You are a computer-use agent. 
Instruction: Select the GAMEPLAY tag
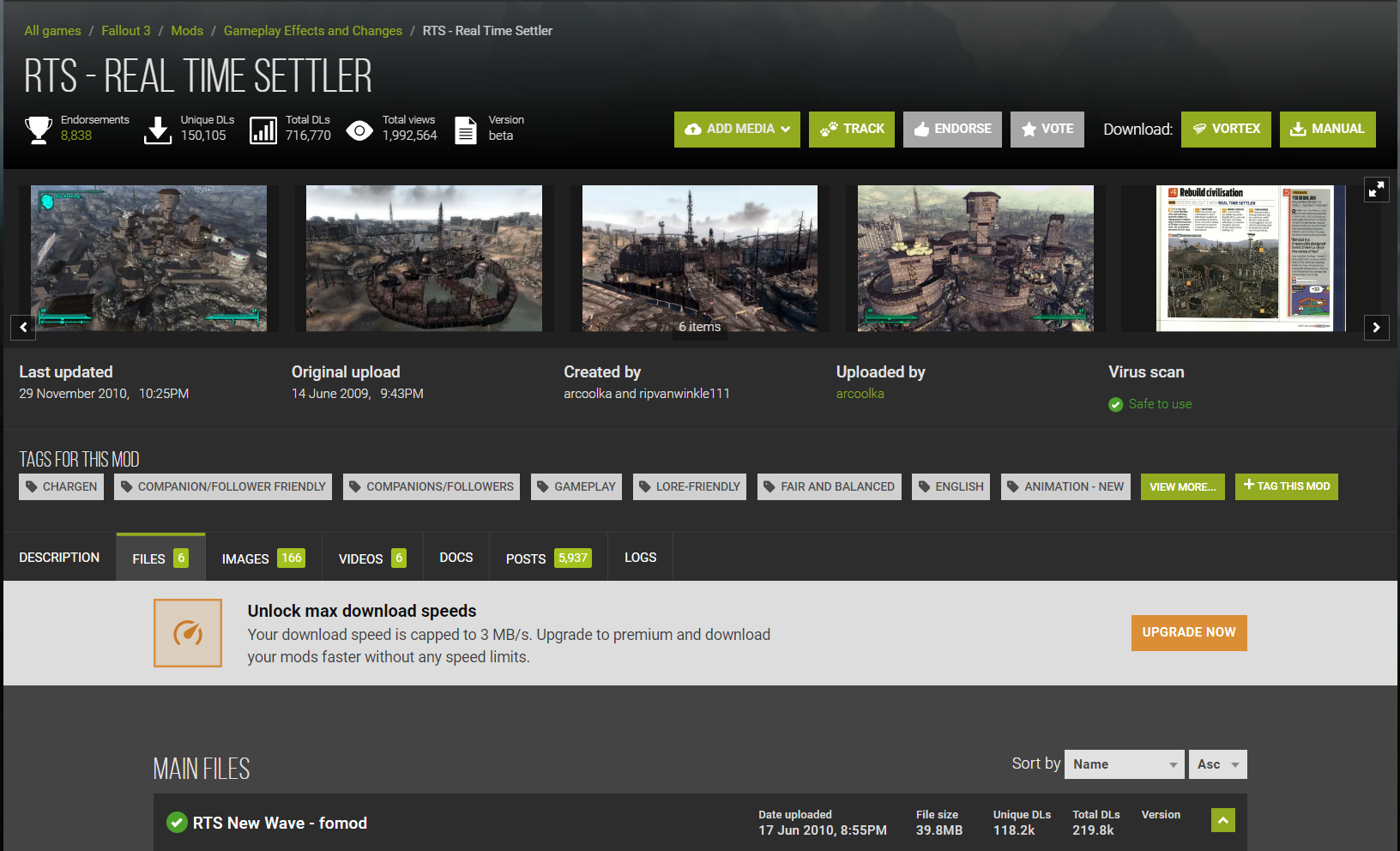(x=576, y=486)
